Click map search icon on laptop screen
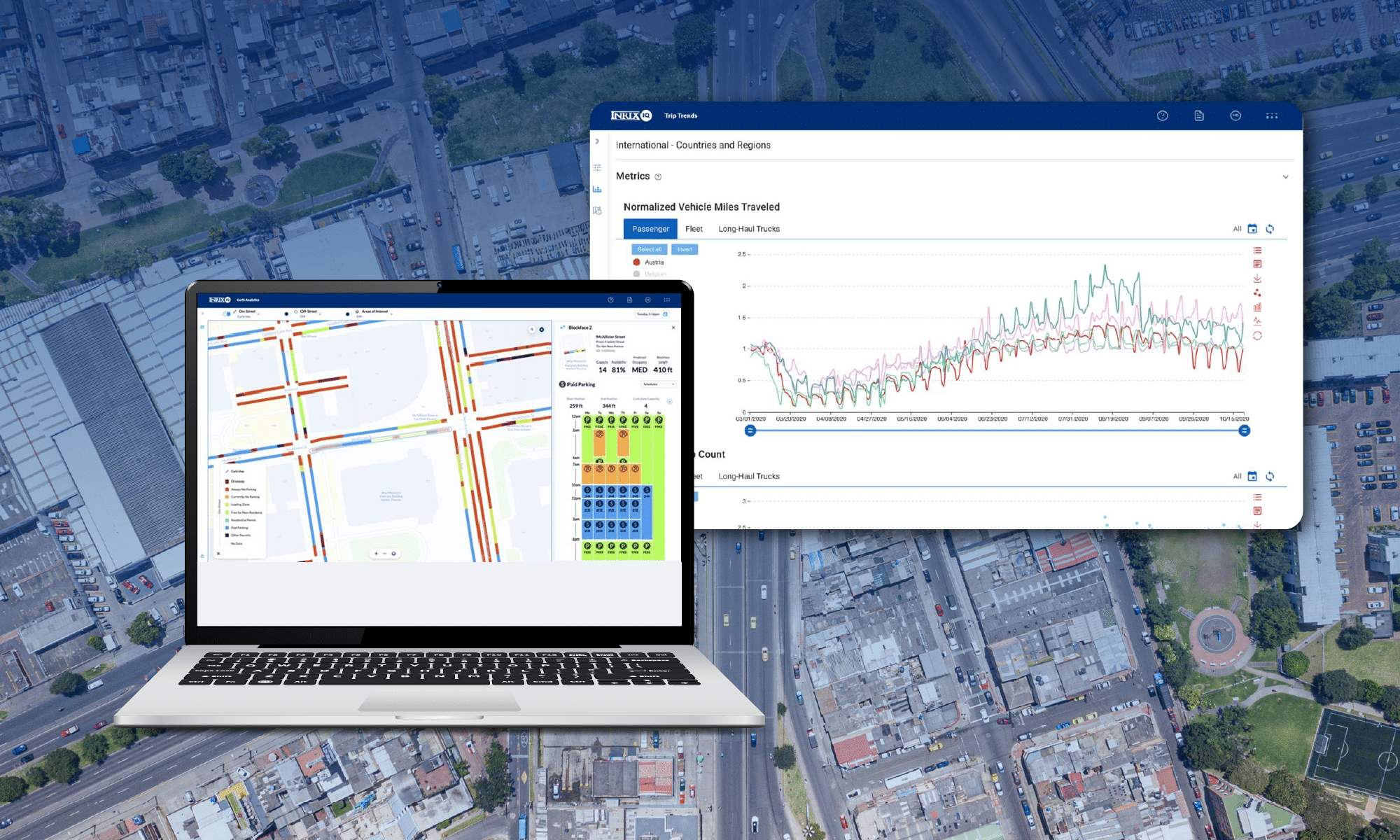Screen dimensions: 1400x840 531,329
